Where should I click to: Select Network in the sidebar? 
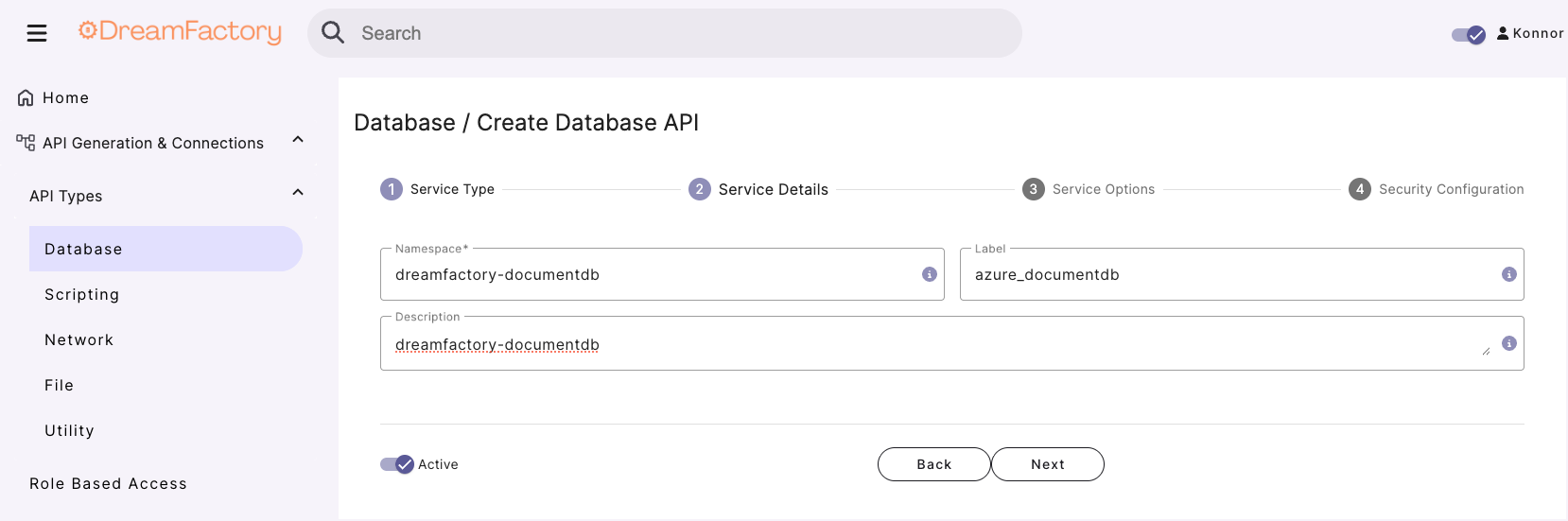click(x=78, y=339)
